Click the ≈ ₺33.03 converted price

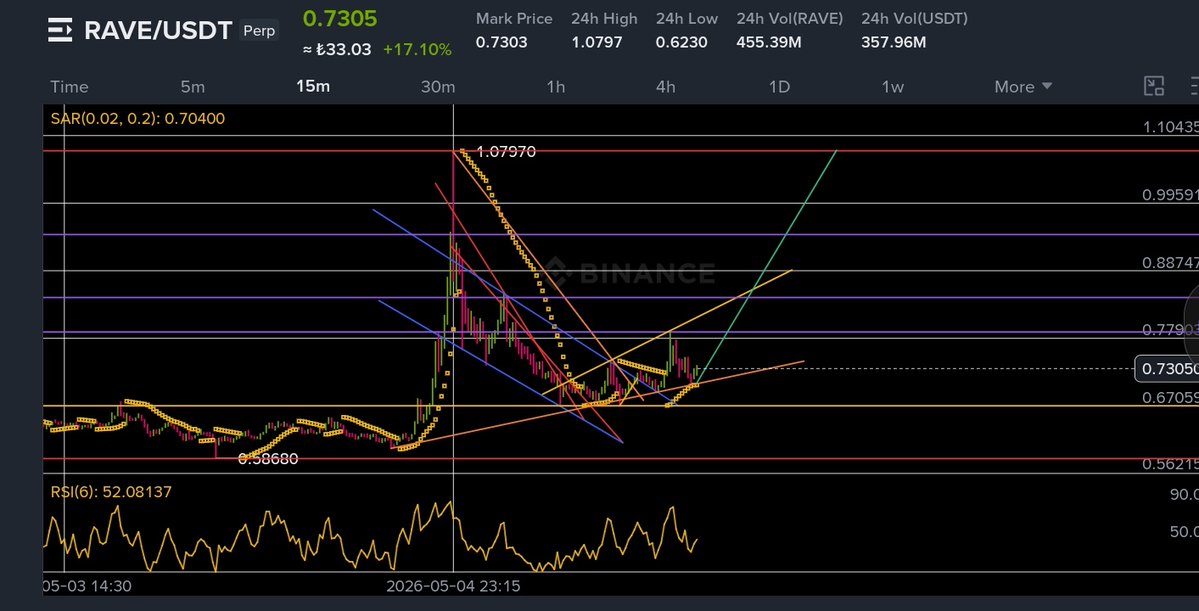pos(336,50)
